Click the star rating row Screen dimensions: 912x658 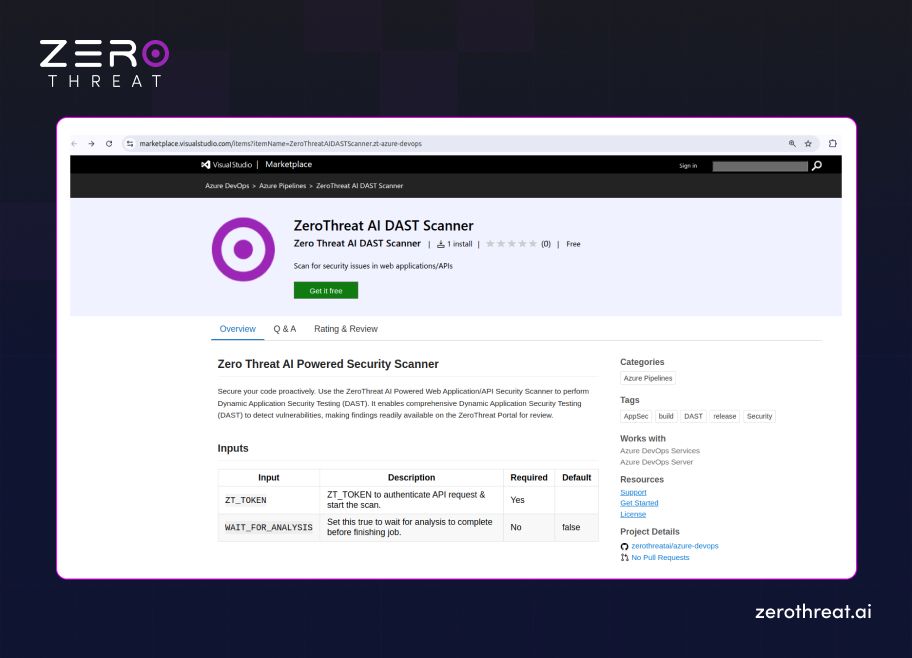coord(511,244)
